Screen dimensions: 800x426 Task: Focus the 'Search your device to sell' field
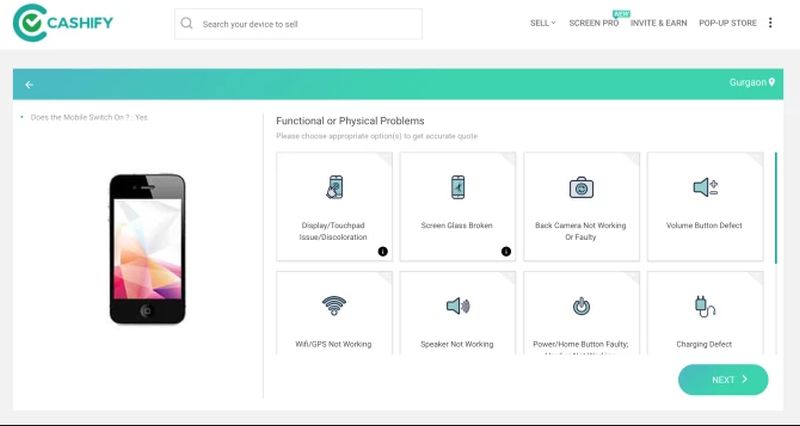[x=298, y=23]
